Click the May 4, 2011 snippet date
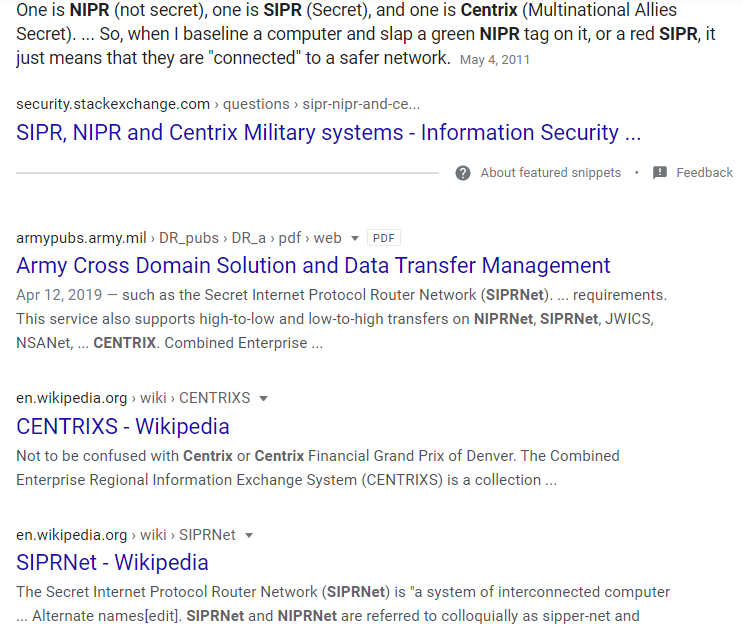The image size is (743, 626). (495, 60)
